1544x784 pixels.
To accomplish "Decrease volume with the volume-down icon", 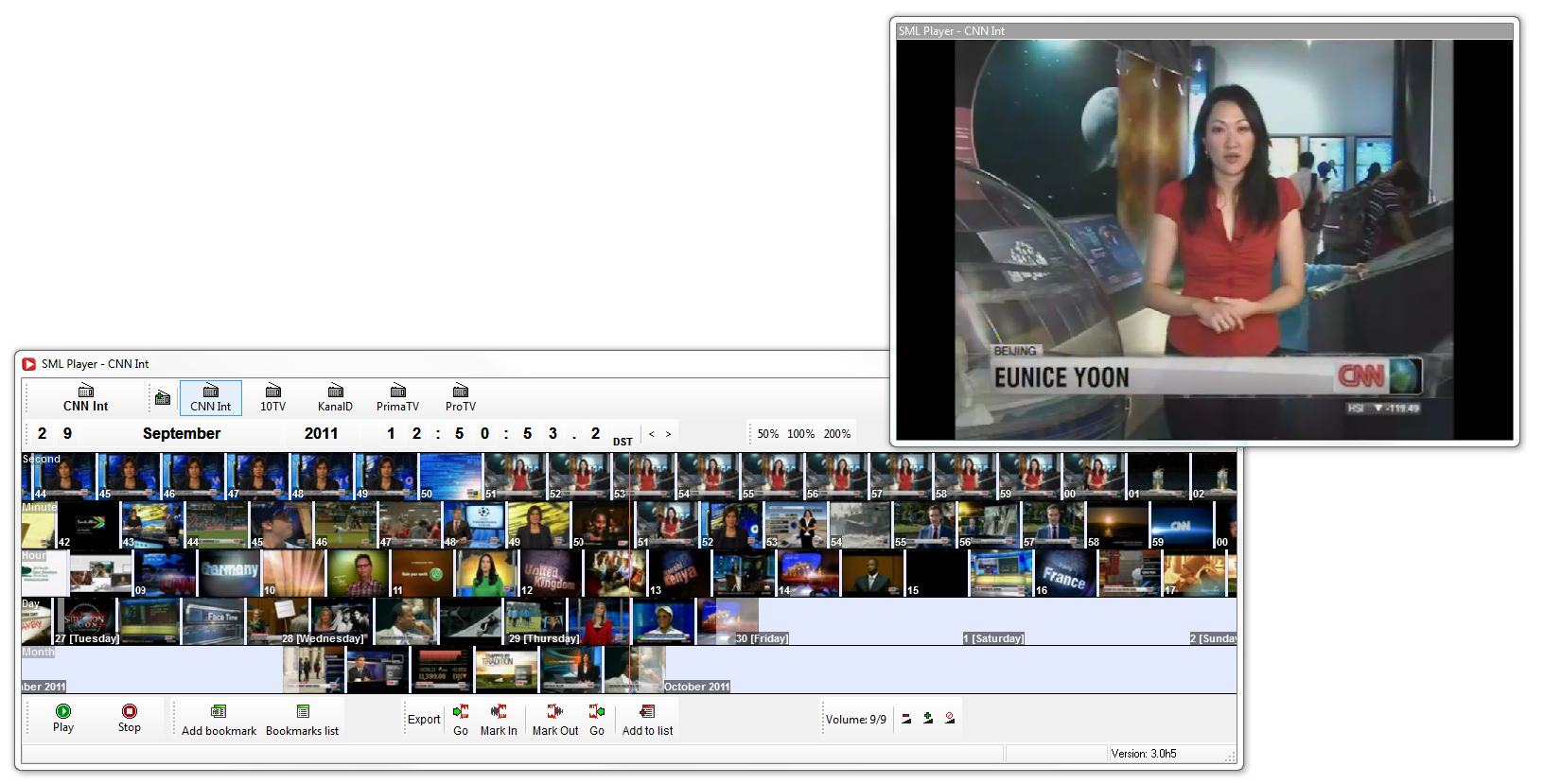I will coord(906,719).
